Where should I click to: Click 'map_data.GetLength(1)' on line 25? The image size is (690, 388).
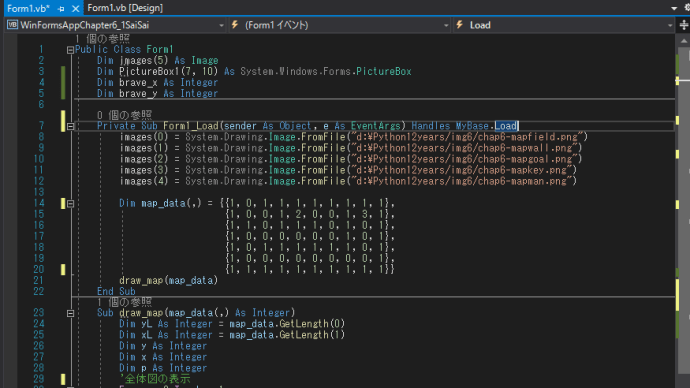(287, 335)
